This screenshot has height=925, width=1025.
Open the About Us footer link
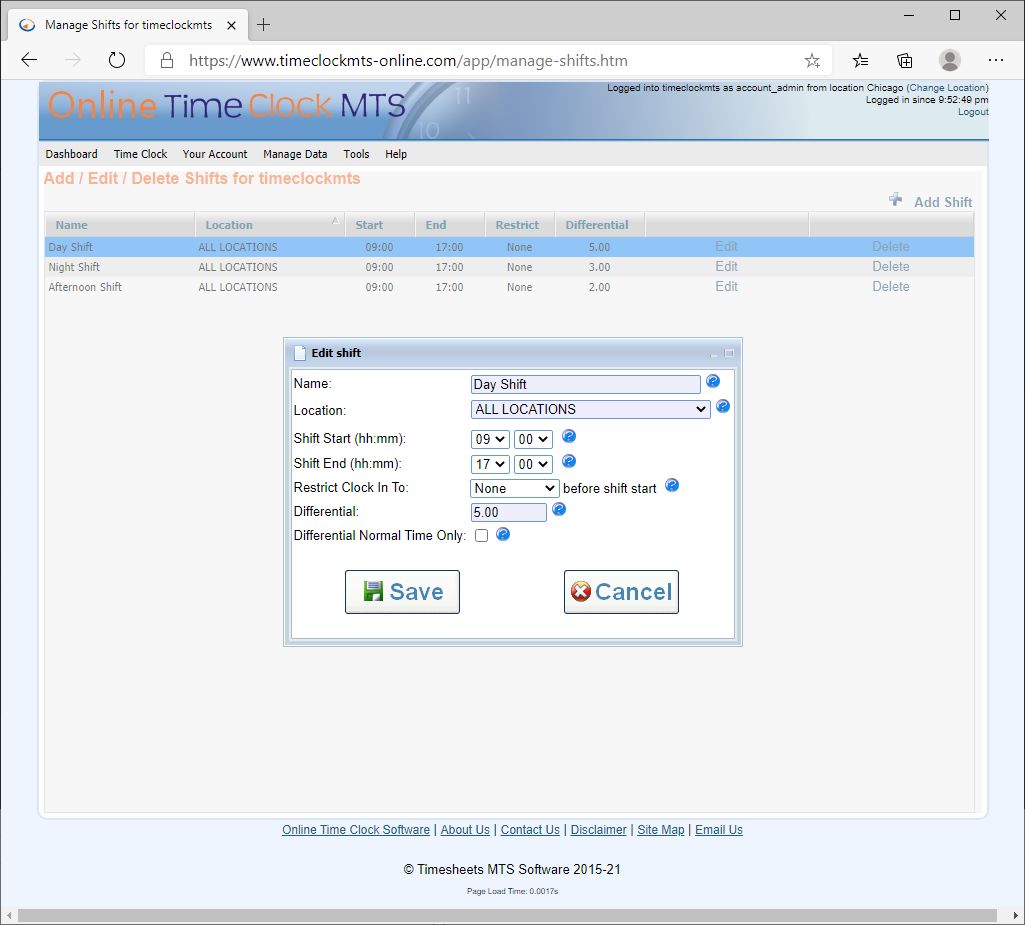465,830
